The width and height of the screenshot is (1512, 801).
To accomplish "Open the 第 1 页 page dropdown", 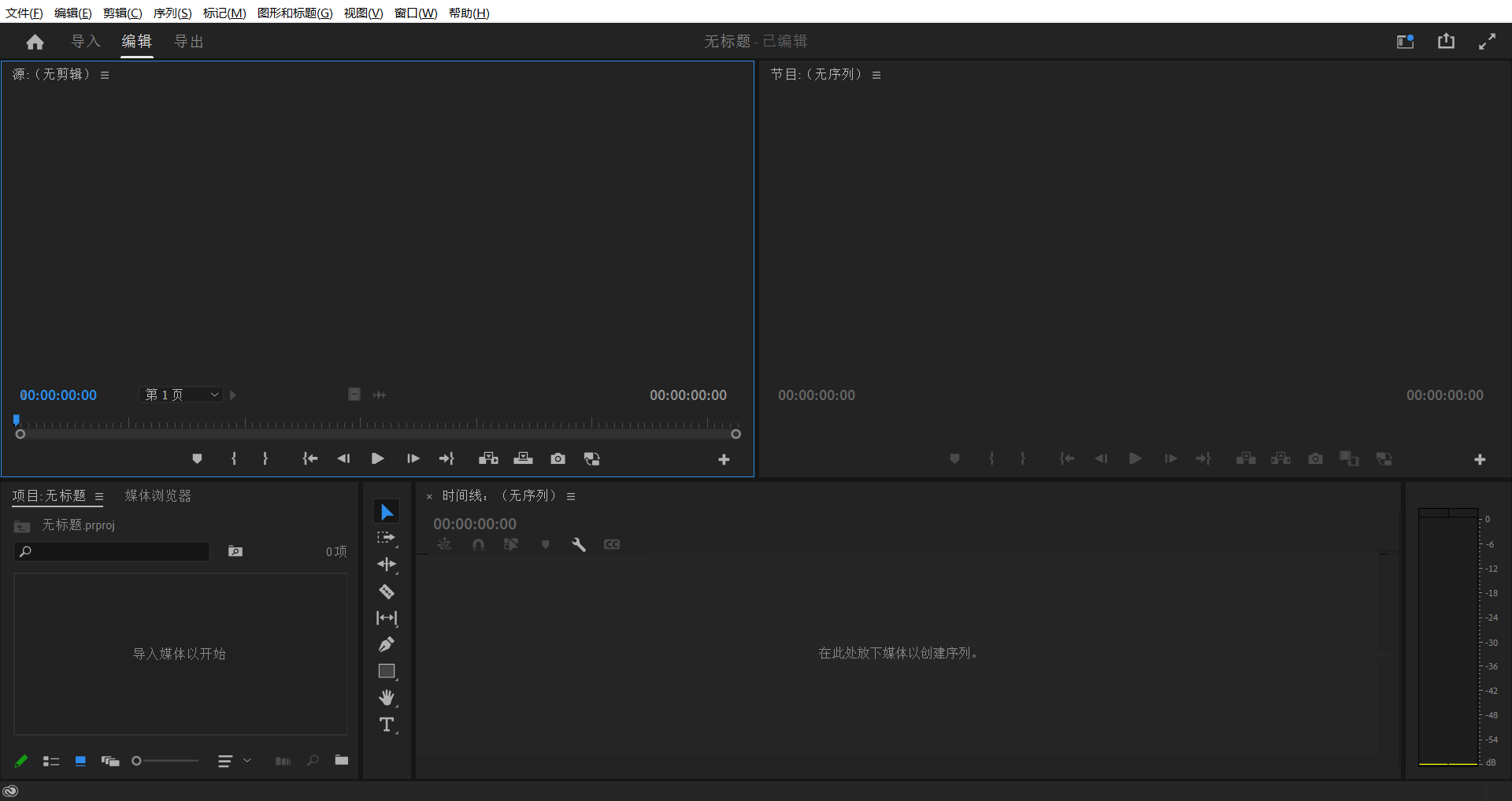I will (x=181, y=395).
